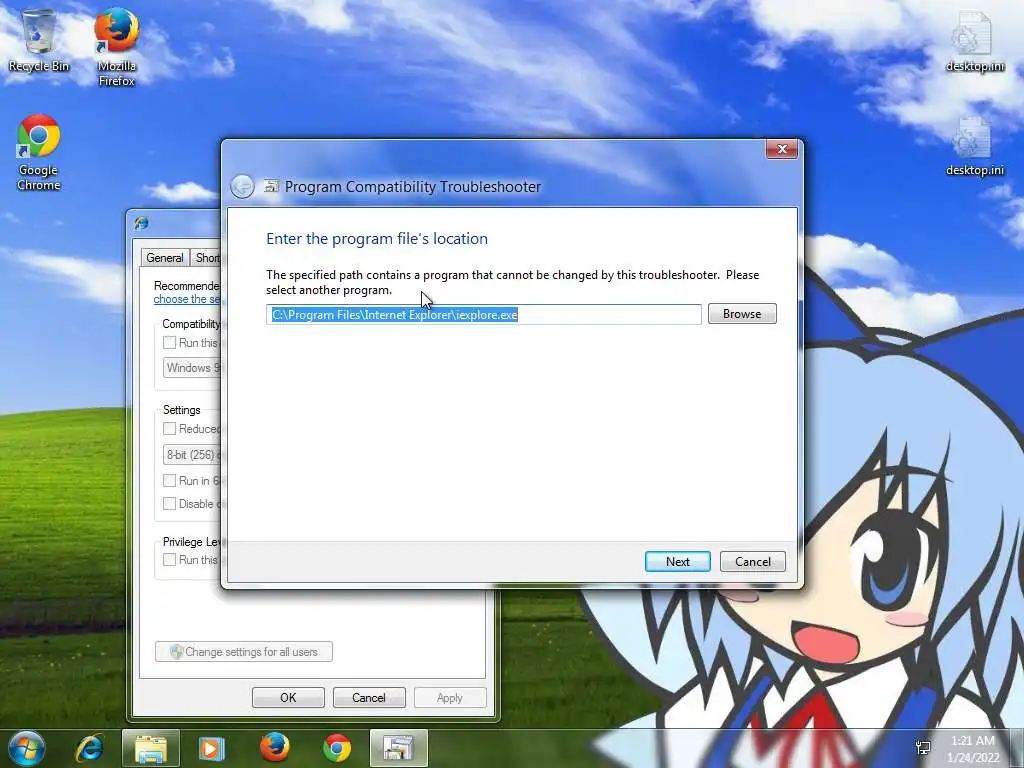This screenshot has height=768, width=1024.
Task: Click the Browse button
Action: click(x=742, y=314)
